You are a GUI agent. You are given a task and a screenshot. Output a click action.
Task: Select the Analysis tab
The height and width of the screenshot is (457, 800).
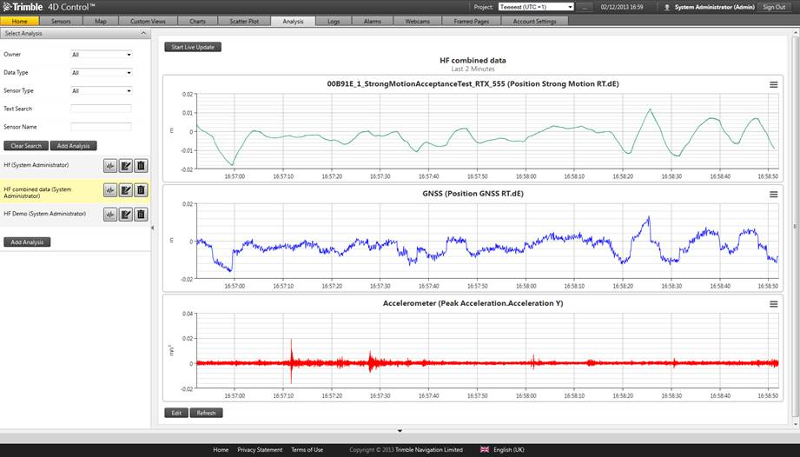click(293, 21)
